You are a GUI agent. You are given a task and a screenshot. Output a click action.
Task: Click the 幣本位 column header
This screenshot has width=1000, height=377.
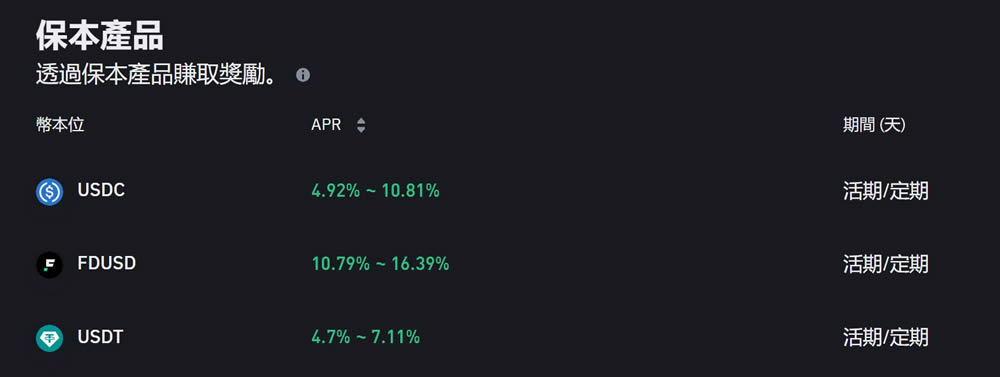click(x=60, y=125)
